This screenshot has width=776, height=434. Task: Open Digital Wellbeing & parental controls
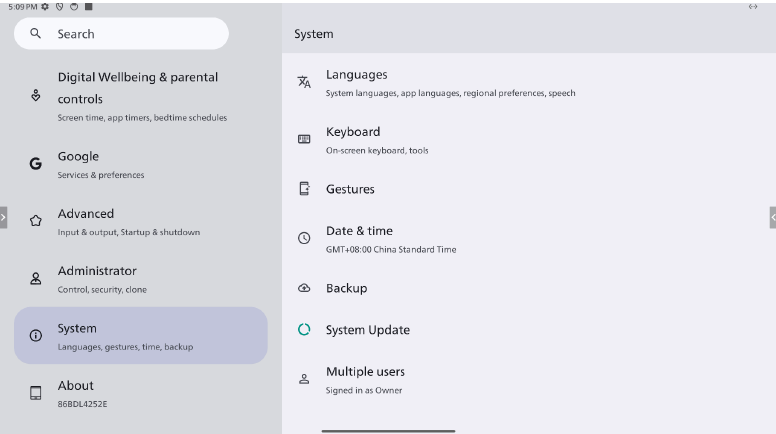(x=140, y=96)
